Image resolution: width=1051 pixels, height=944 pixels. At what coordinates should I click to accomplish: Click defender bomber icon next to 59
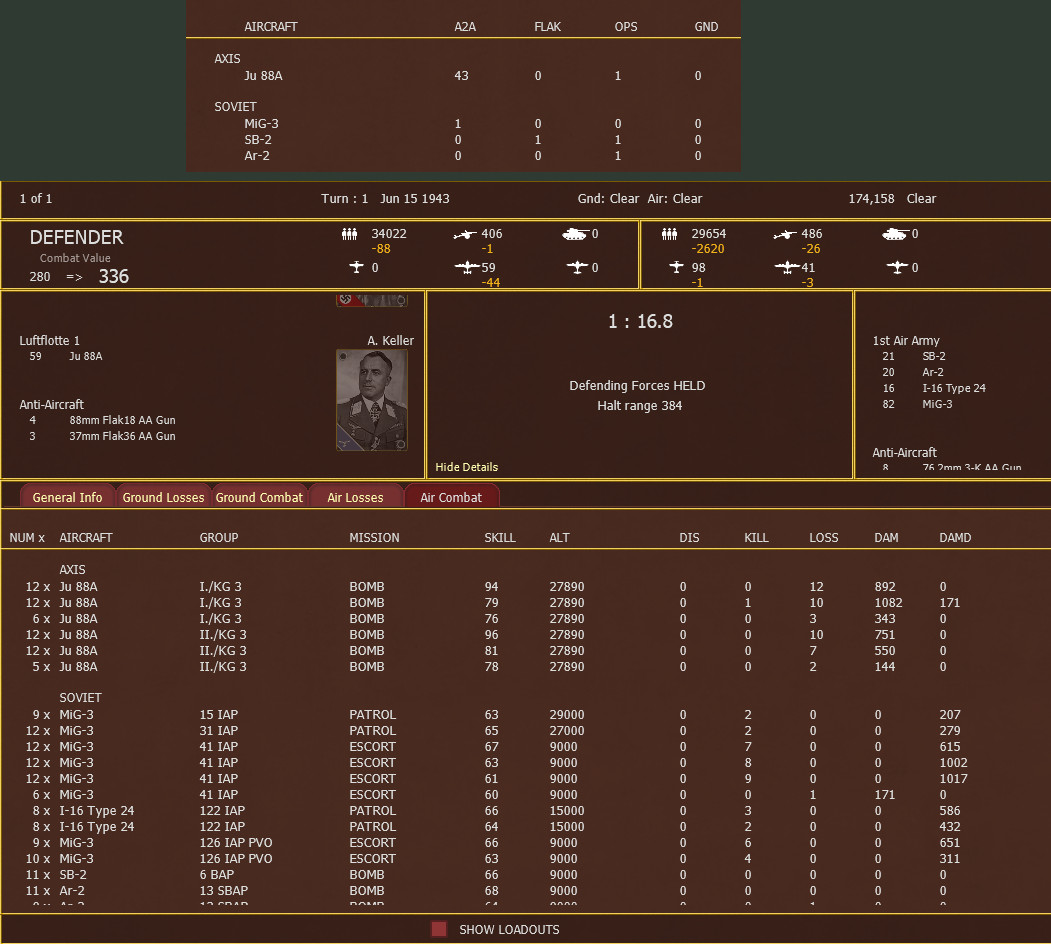click(467, 268)
